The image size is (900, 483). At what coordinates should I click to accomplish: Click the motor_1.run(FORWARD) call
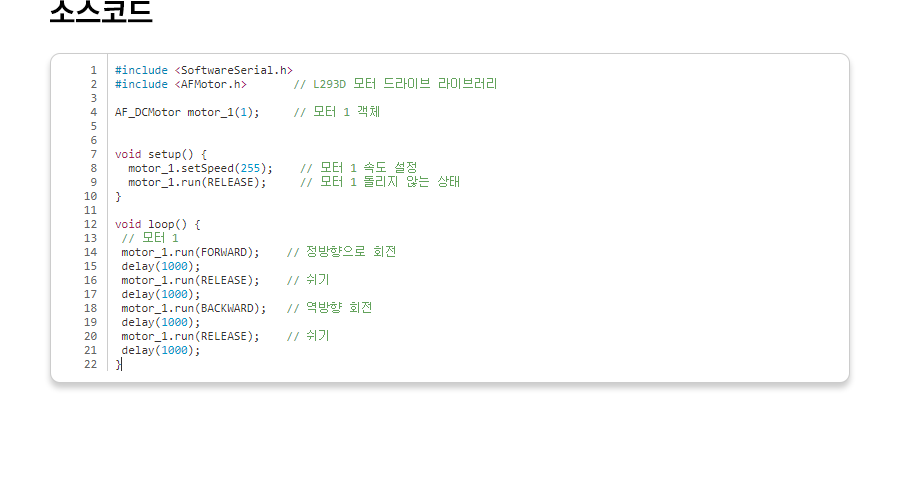tap(190, 252)
